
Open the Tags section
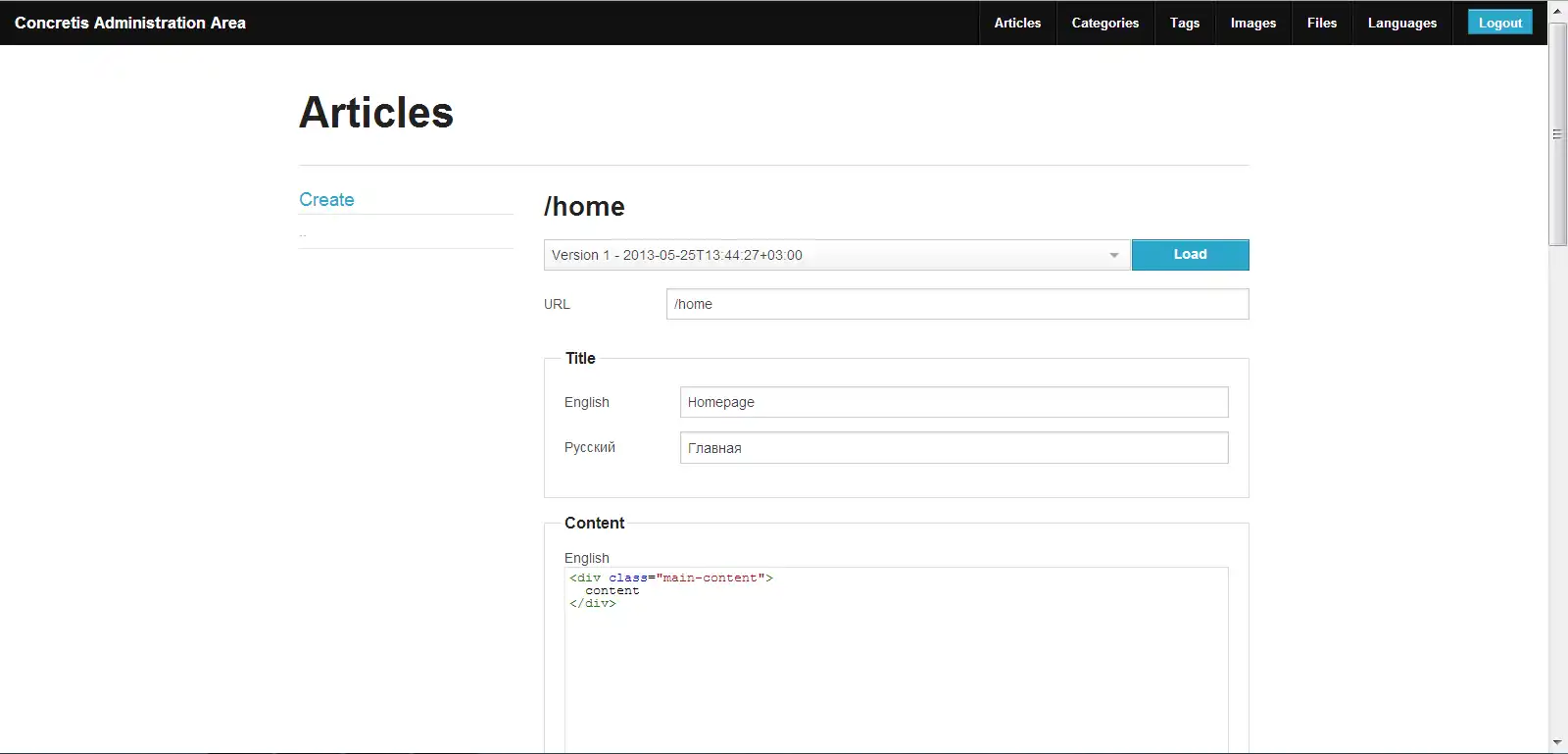pos(1184,23)
